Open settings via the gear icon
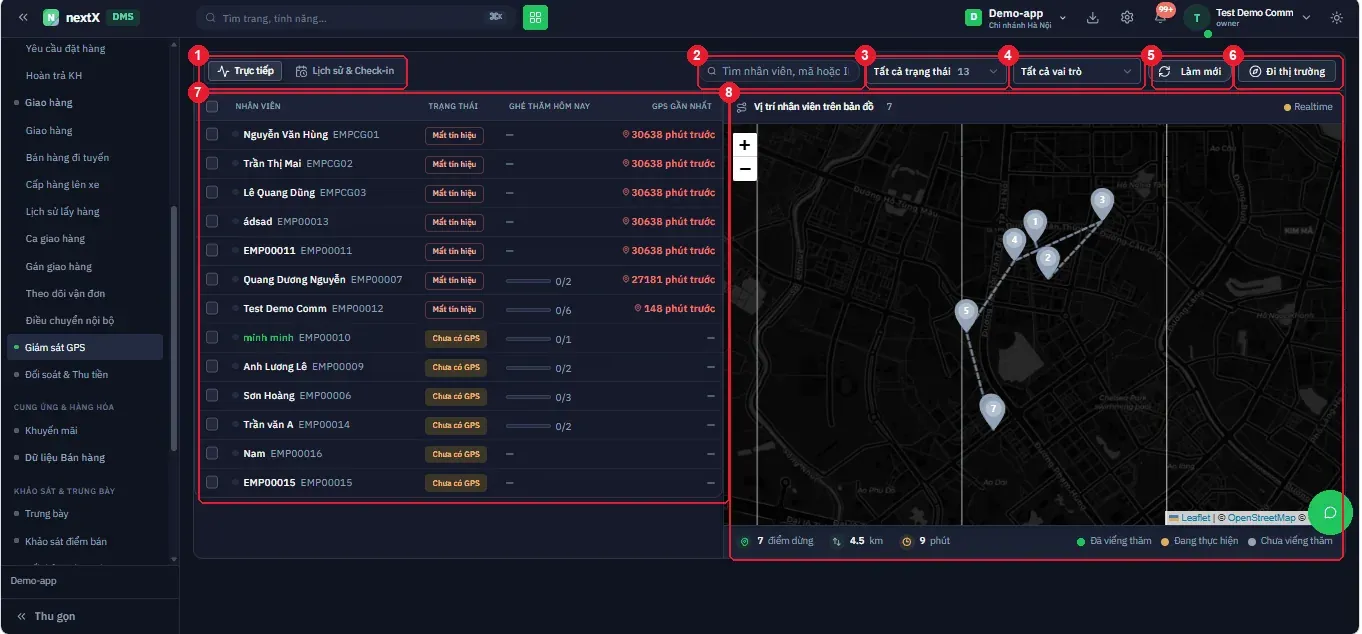 coord(1127,17)
